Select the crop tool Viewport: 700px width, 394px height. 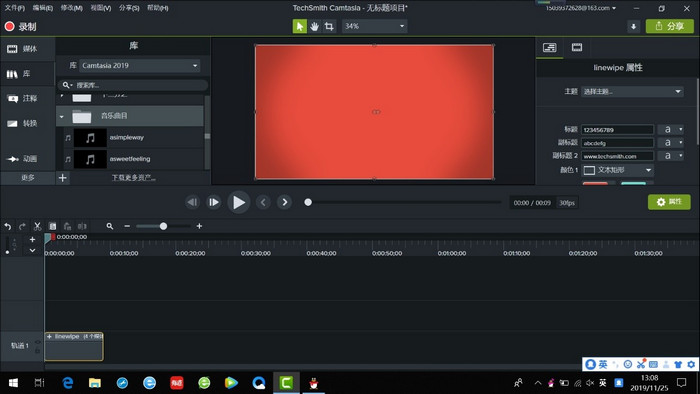tap(329, 26)
